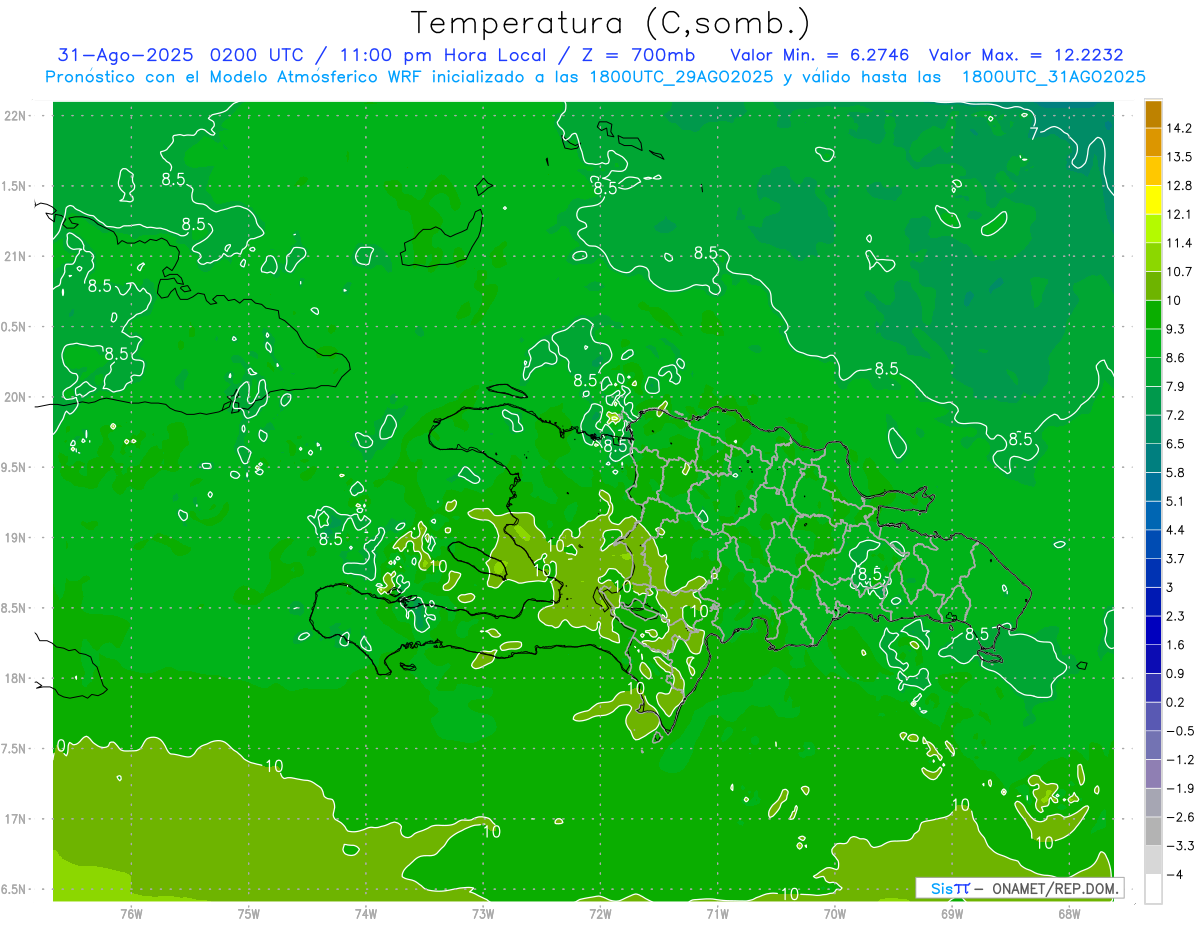Click latitude axis label '18N'
The width and height of the screenshot is (1200, 927).
pos(16,678)
